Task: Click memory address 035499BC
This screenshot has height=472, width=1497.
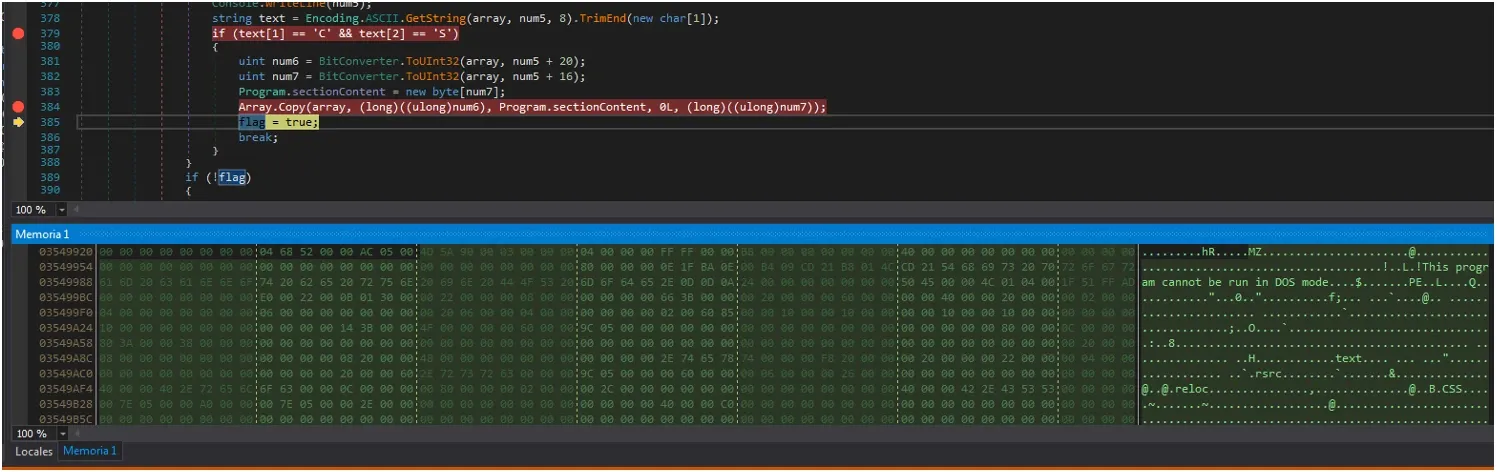Action: click(66, 298)
